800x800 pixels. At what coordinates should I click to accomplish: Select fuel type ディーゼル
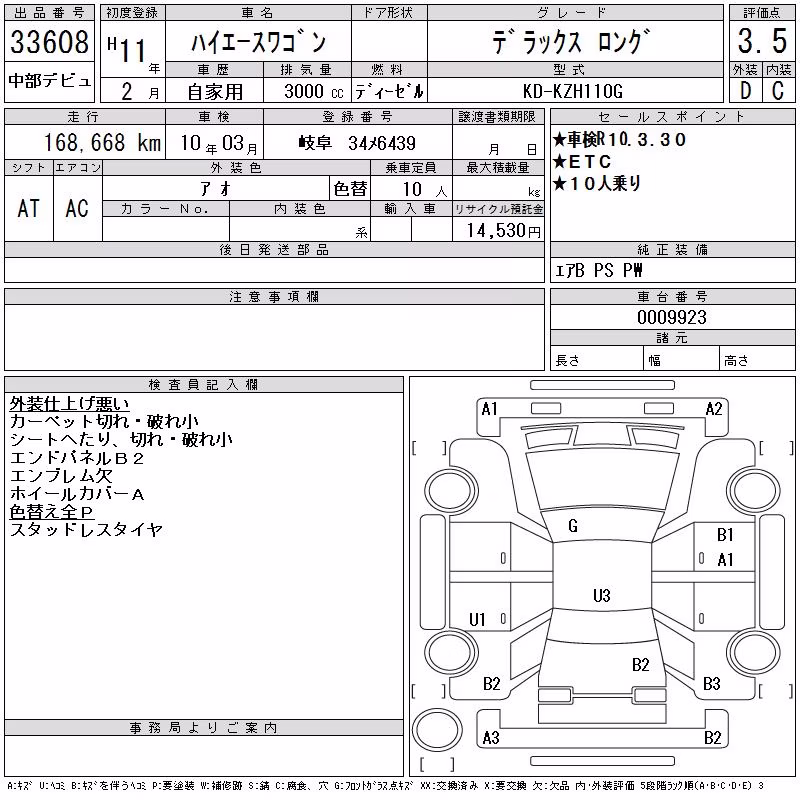pos(389,92)
